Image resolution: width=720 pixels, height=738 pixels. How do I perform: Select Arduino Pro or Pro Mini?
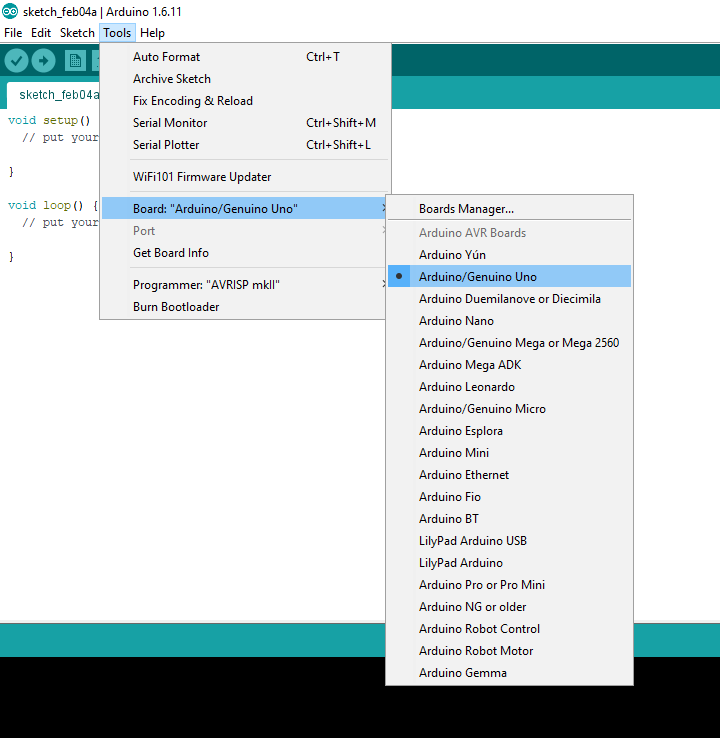click(509, 585)
